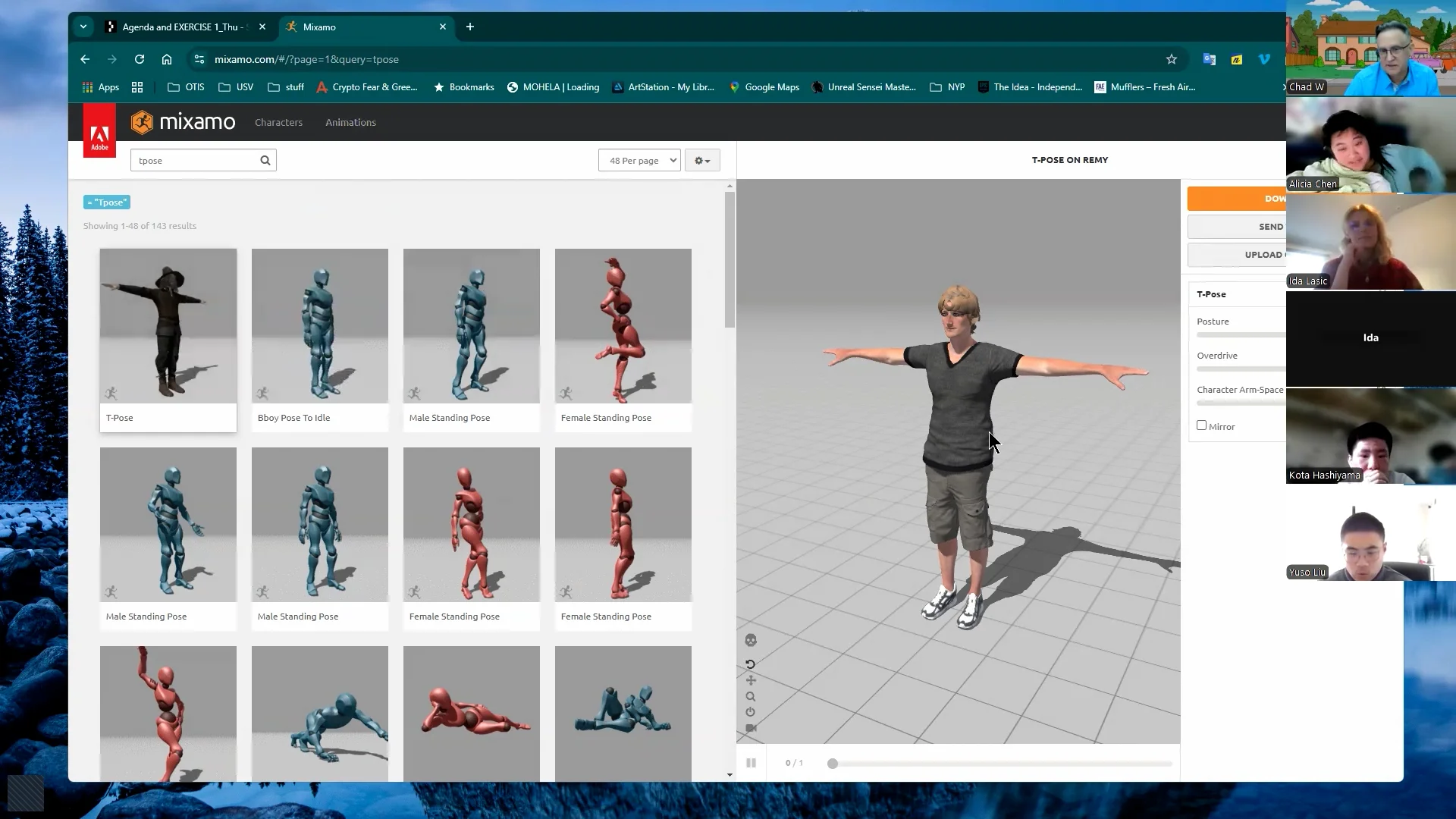
Task: Select the Female Standing Pose thumbnail, top row
Action: point(623,326)
